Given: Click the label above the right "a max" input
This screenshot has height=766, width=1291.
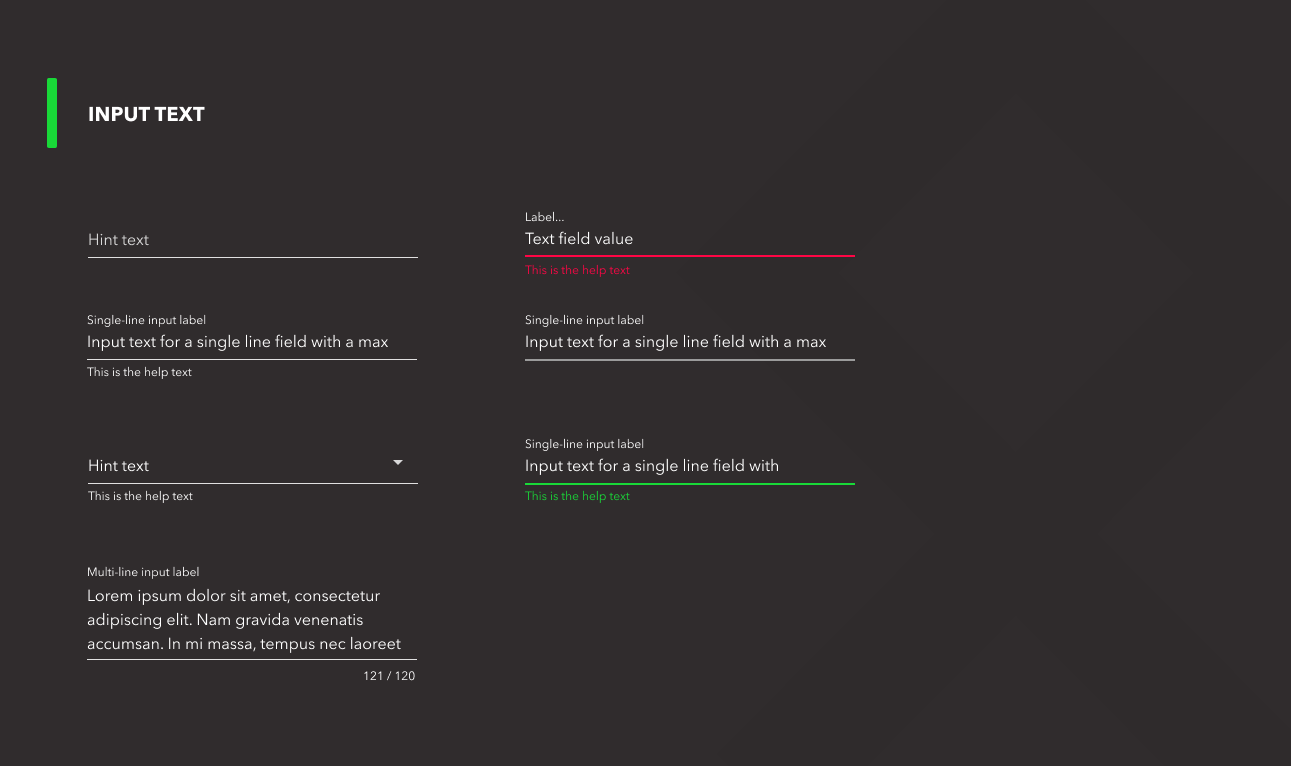Looking at the screenshot, I should coord(584,320).
